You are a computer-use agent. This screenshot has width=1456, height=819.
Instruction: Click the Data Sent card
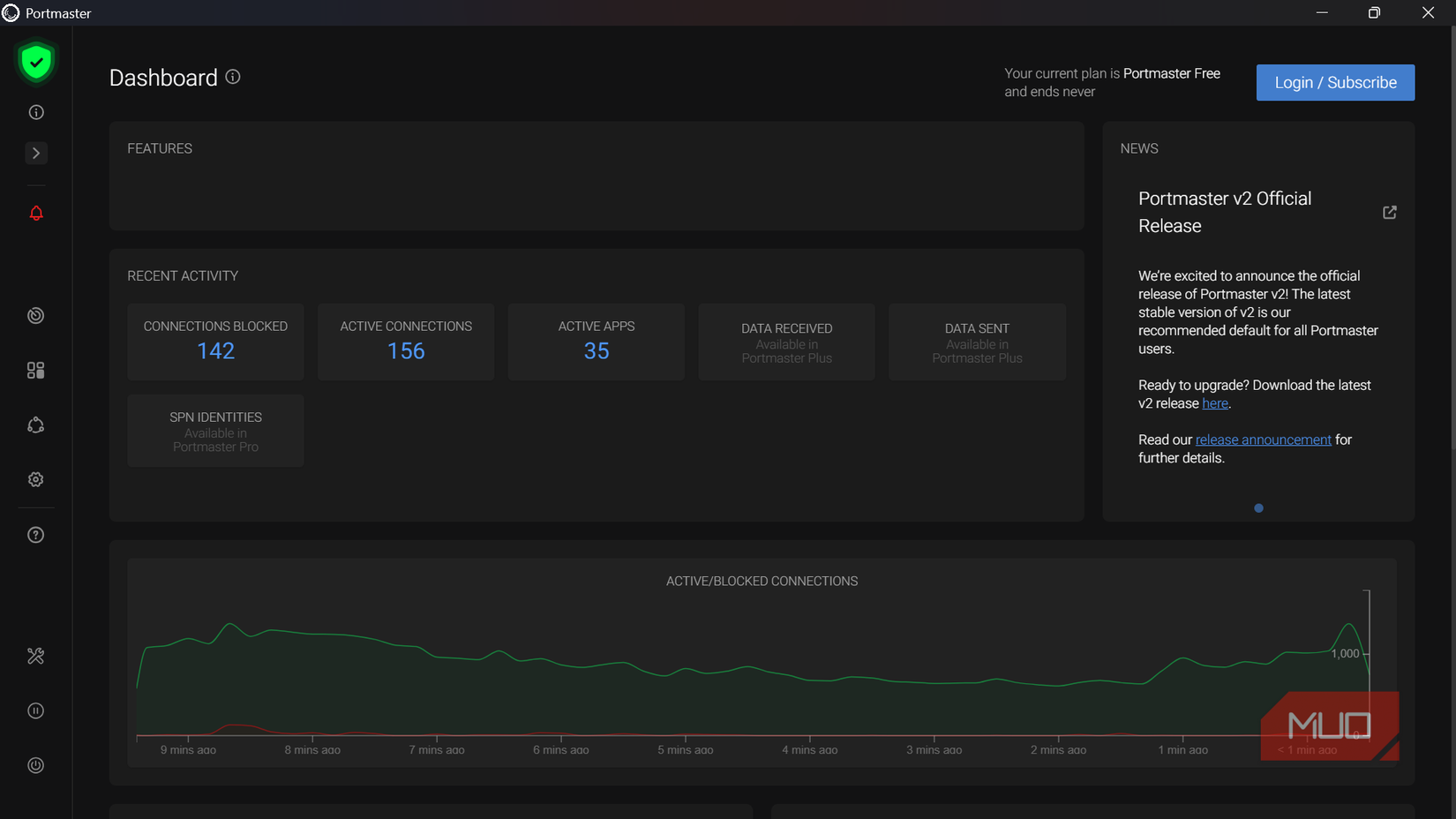[x=977, y=342]
